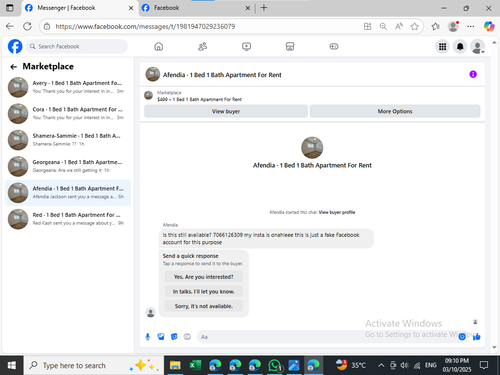The image size is (500, 375).
Task: Click the address bar URL
Action: tap(145, 26)
